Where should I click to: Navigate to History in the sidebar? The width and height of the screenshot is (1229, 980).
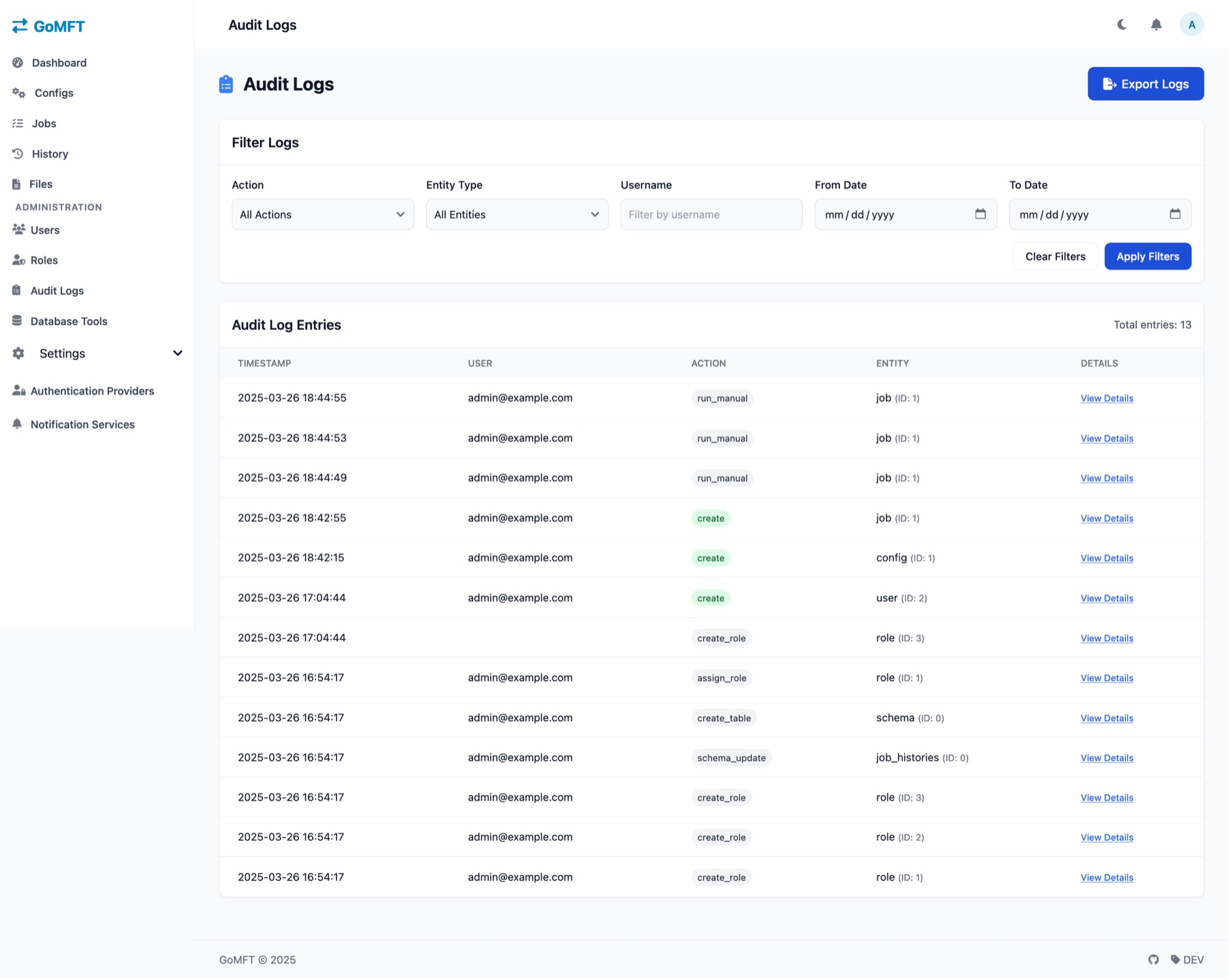(50, 154)
